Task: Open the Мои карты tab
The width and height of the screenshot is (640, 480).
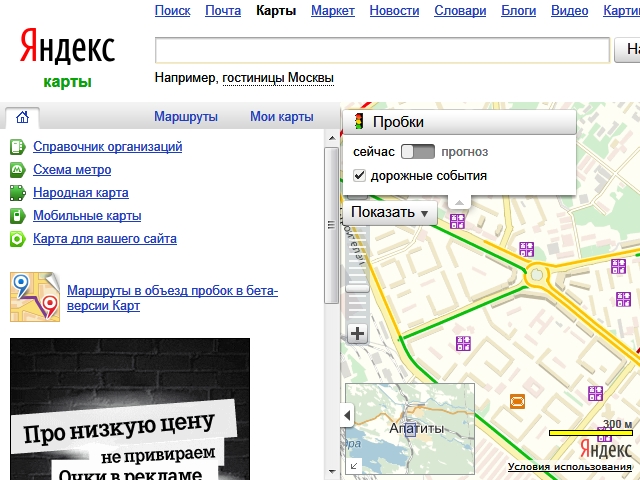Action: [282, 117]
